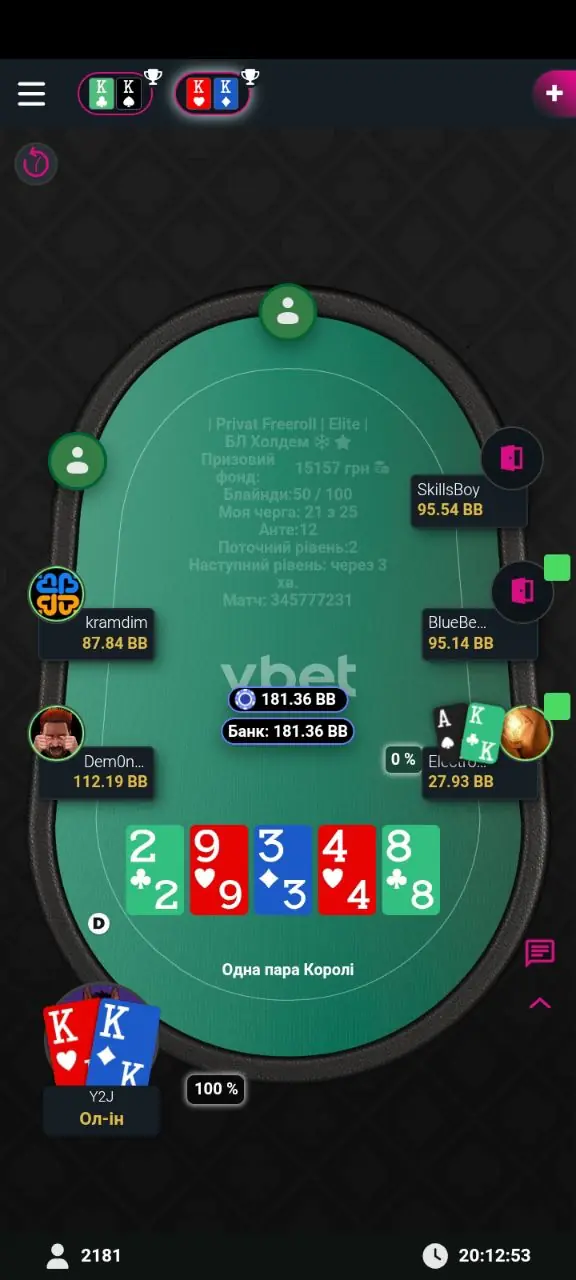576x1280 pixels.
Task: Take the empty seat on left side
Action: [x=78, y=460]
